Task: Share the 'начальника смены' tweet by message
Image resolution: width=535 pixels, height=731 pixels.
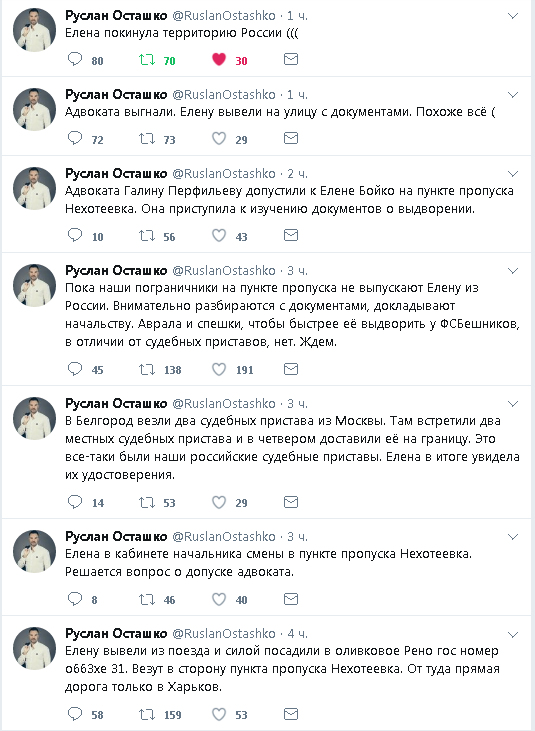Action: point(291,599)
